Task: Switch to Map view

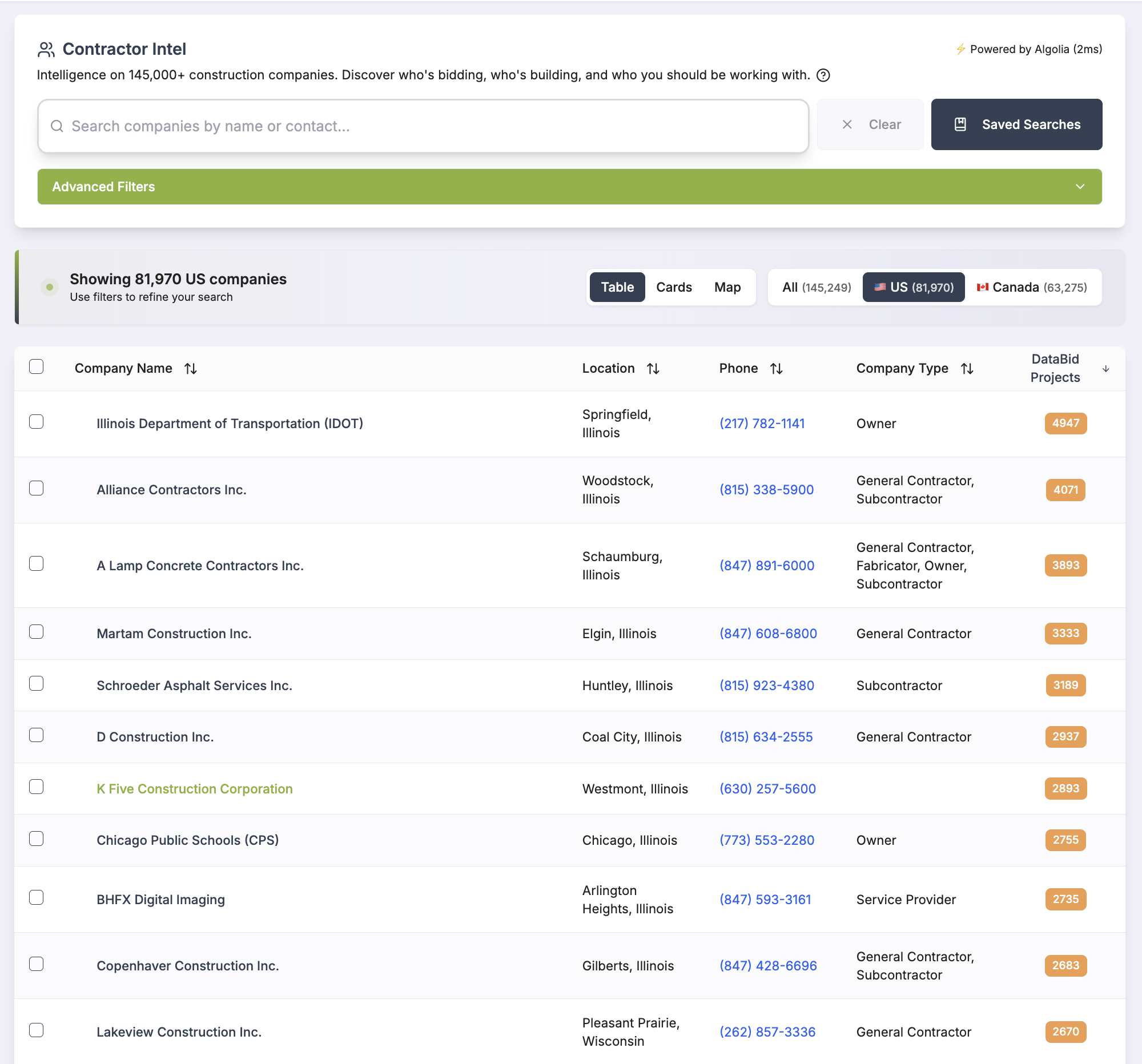Action: click(727, 287)
